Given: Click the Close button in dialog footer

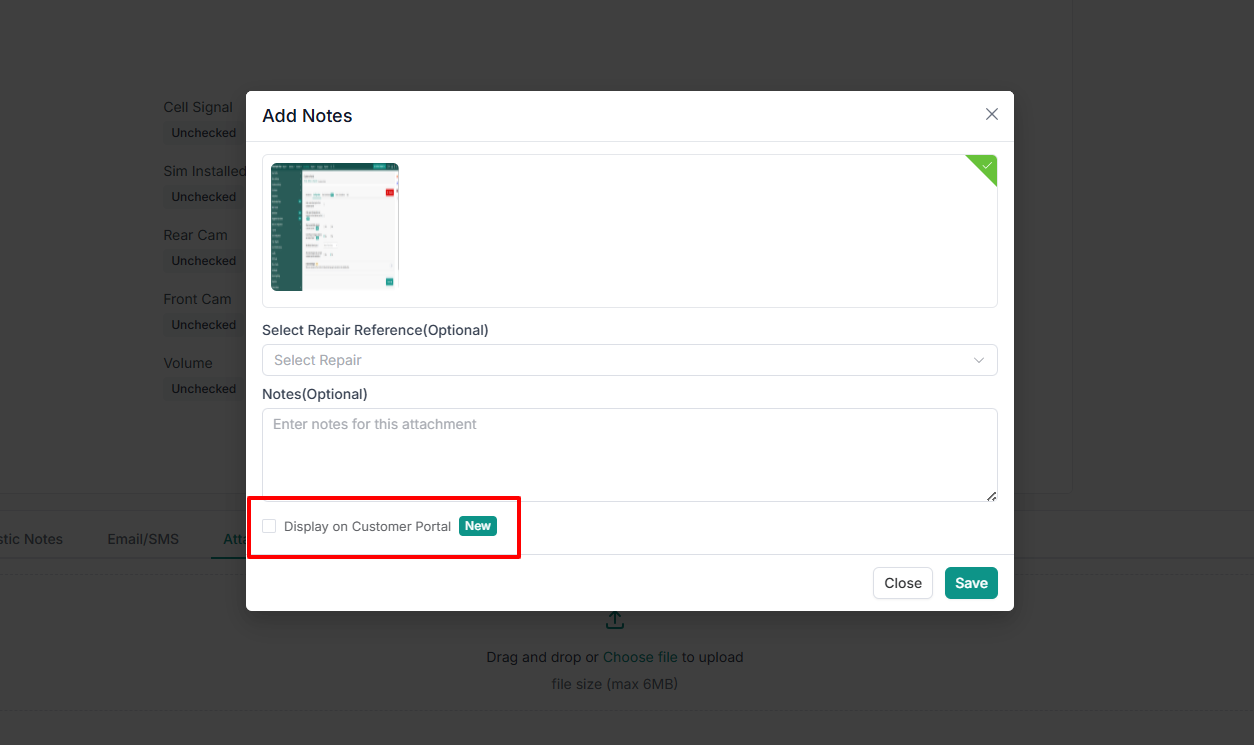Looking at the screenshot, I should pyautogui.click(x=903, y=583).
